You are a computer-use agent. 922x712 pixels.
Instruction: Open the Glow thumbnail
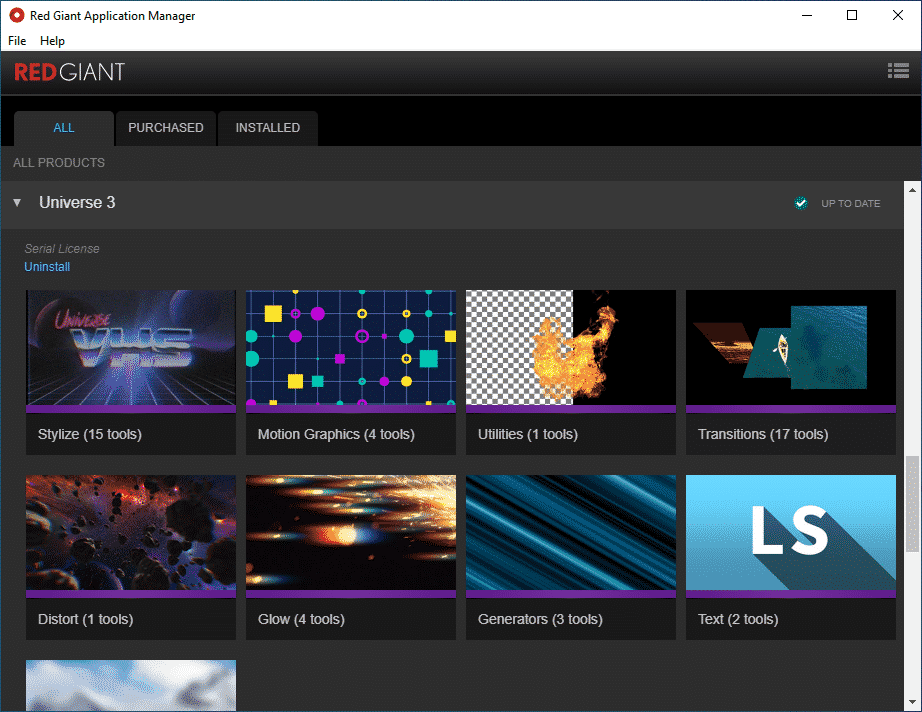click(x=351, y=533)
